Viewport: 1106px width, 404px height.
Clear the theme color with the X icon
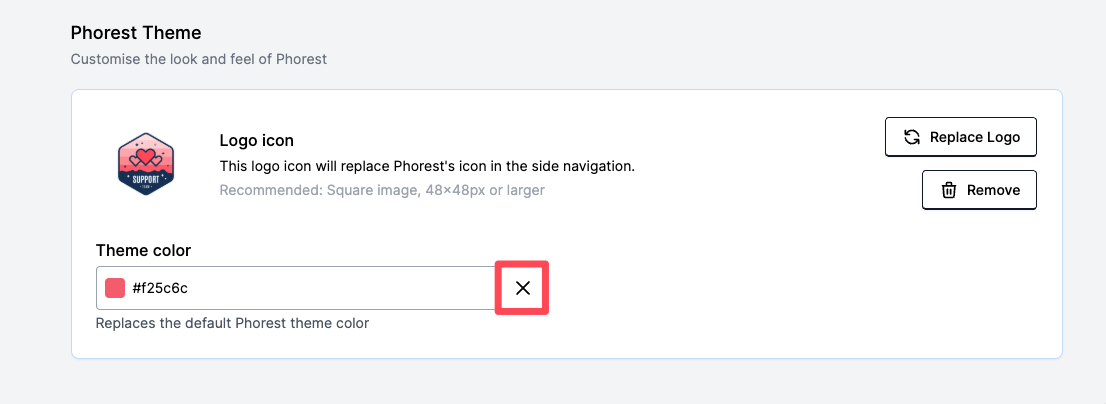click(523, 288)
